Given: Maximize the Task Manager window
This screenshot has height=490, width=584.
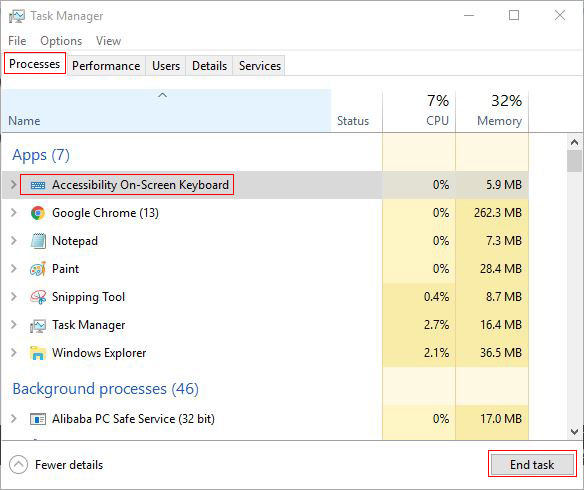Looking at the screenshot, I should pyautogui.click(x=514, y=16).
